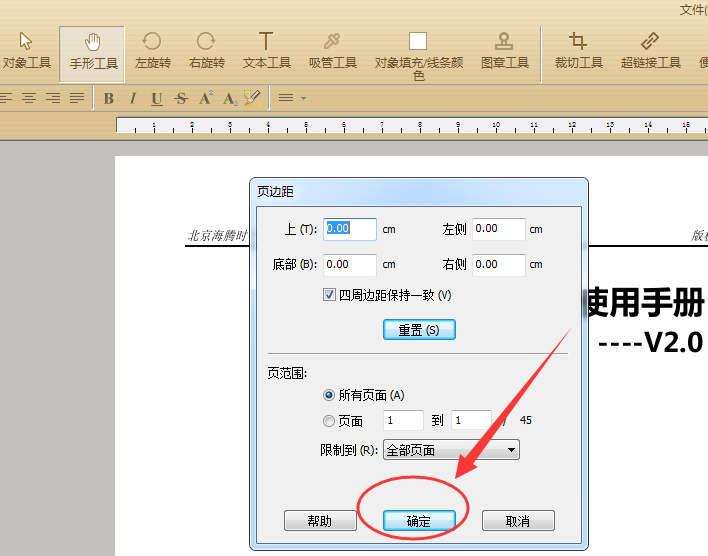This screenshot has height=556, width=708.
Task: Click the 帮助 help button
Action: click(320, 521)
